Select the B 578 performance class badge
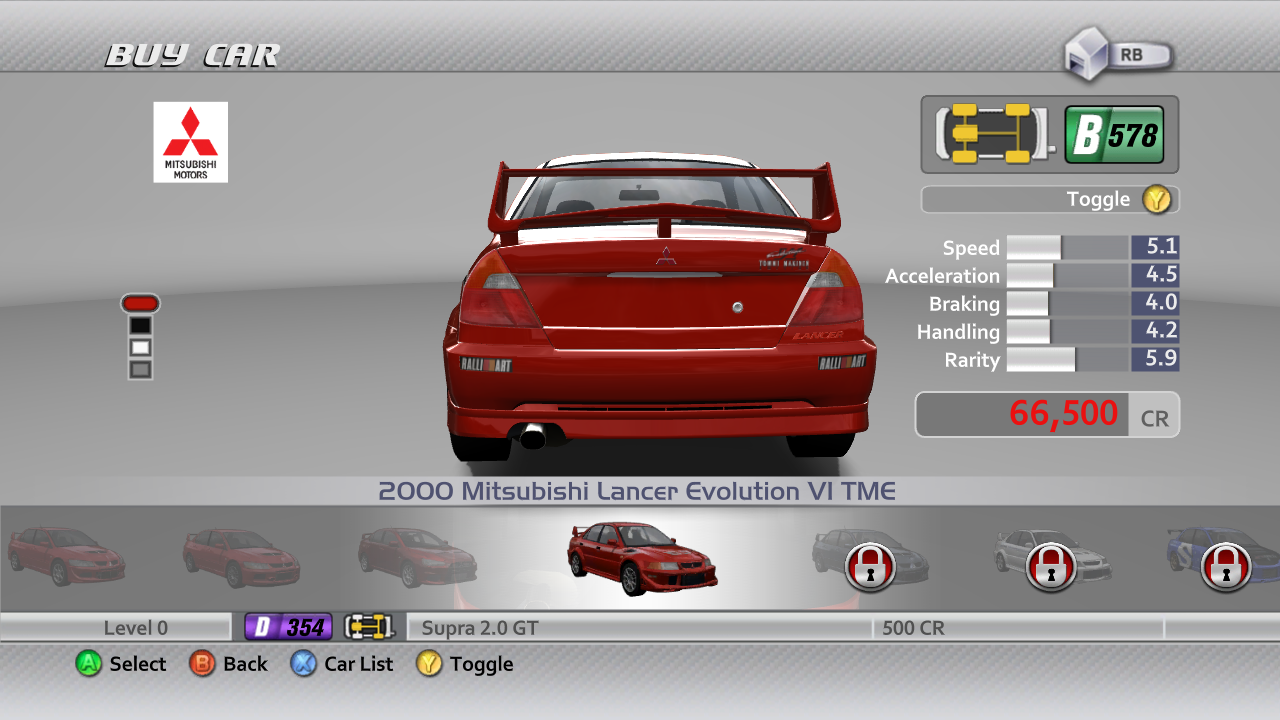Image resolution: width=1280 pixels, height=720 pixels. (x=1114, y=134)
